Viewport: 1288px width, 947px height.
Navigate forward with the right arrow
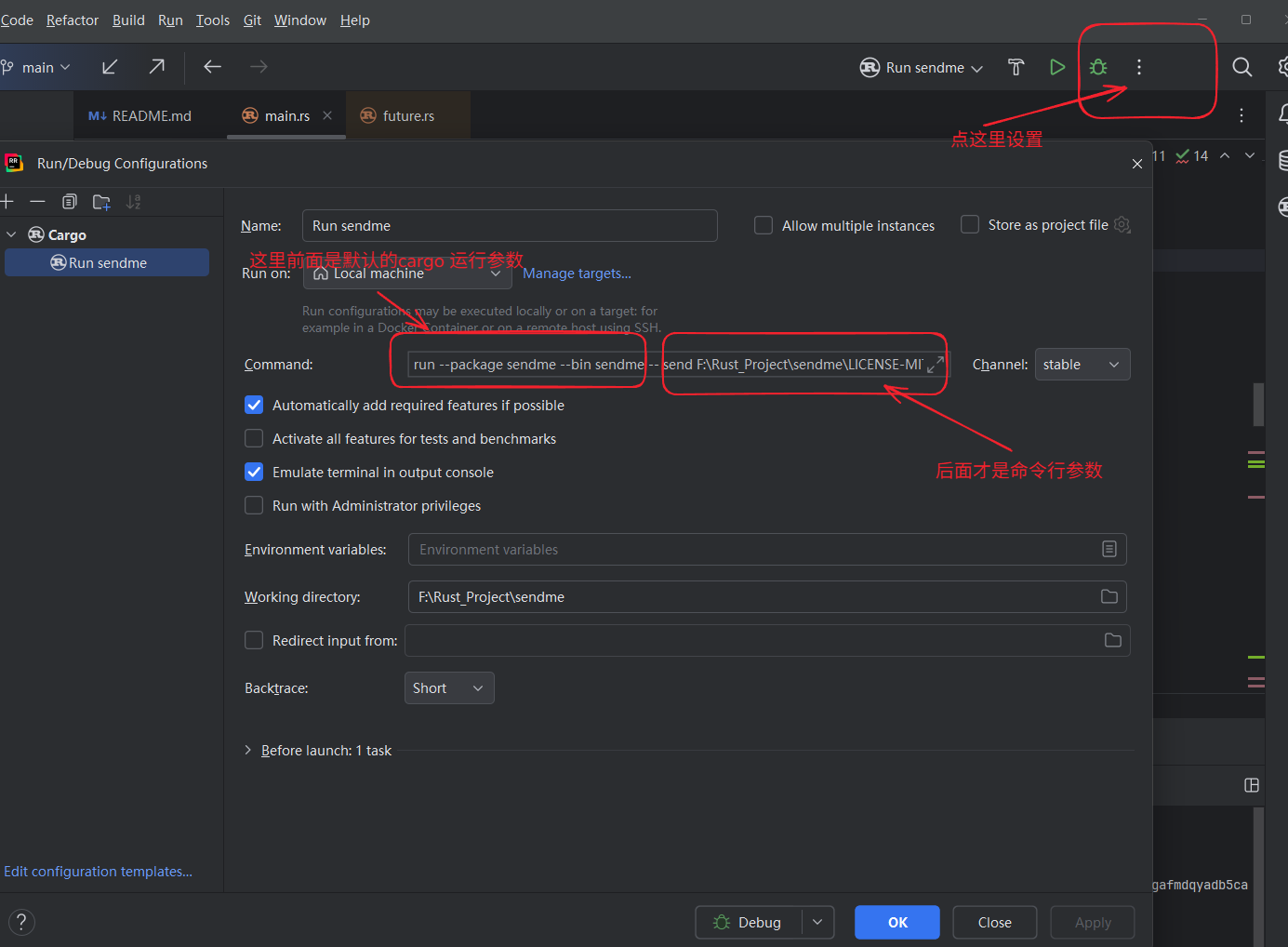point(259,67)
